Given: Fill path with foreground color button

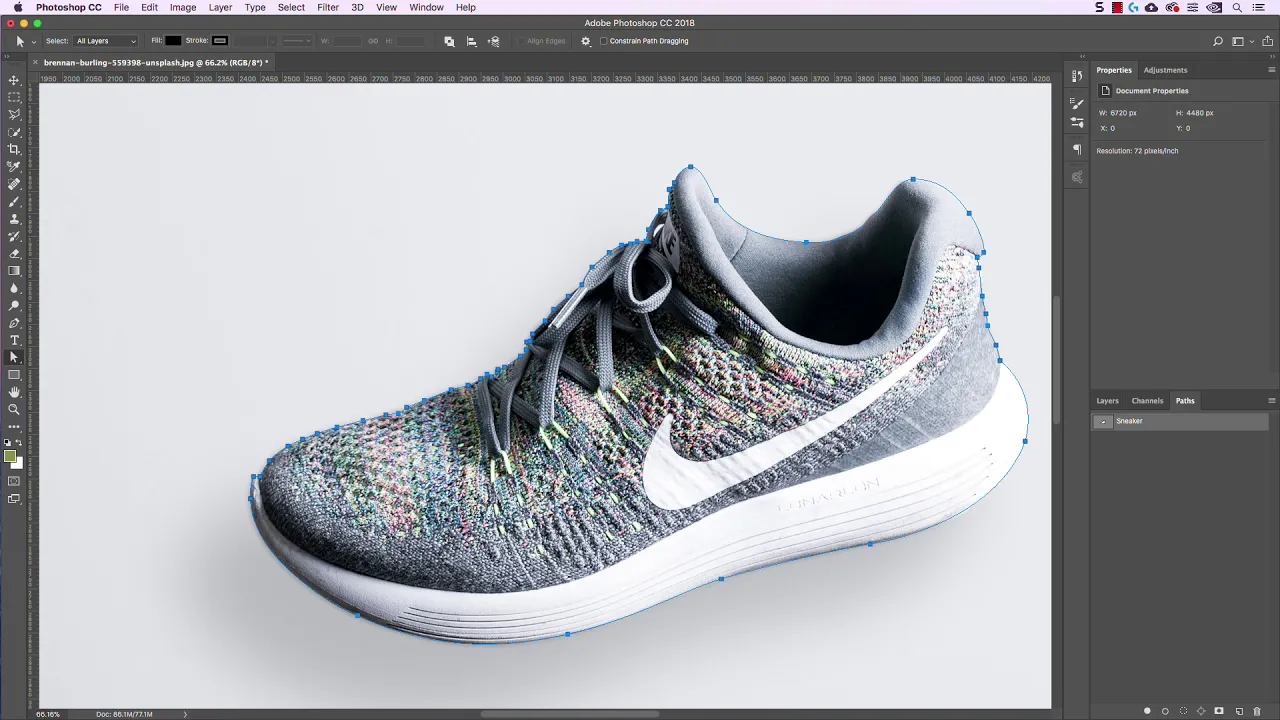Looking at the screenshot, I should pyautogui.click(x=1147, y=711).
